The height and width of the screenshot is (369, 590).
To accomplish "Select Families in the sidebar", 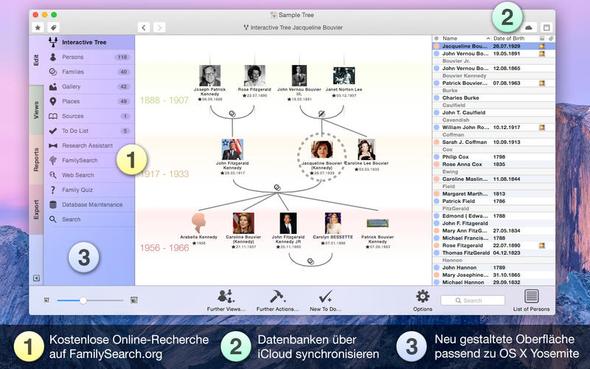I will 90,72.
